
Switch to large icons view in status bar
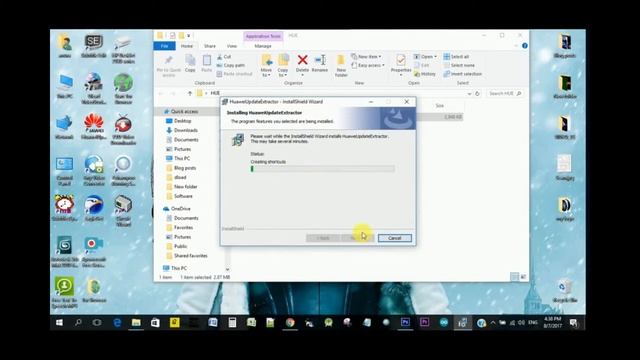[x=523, y=277]
